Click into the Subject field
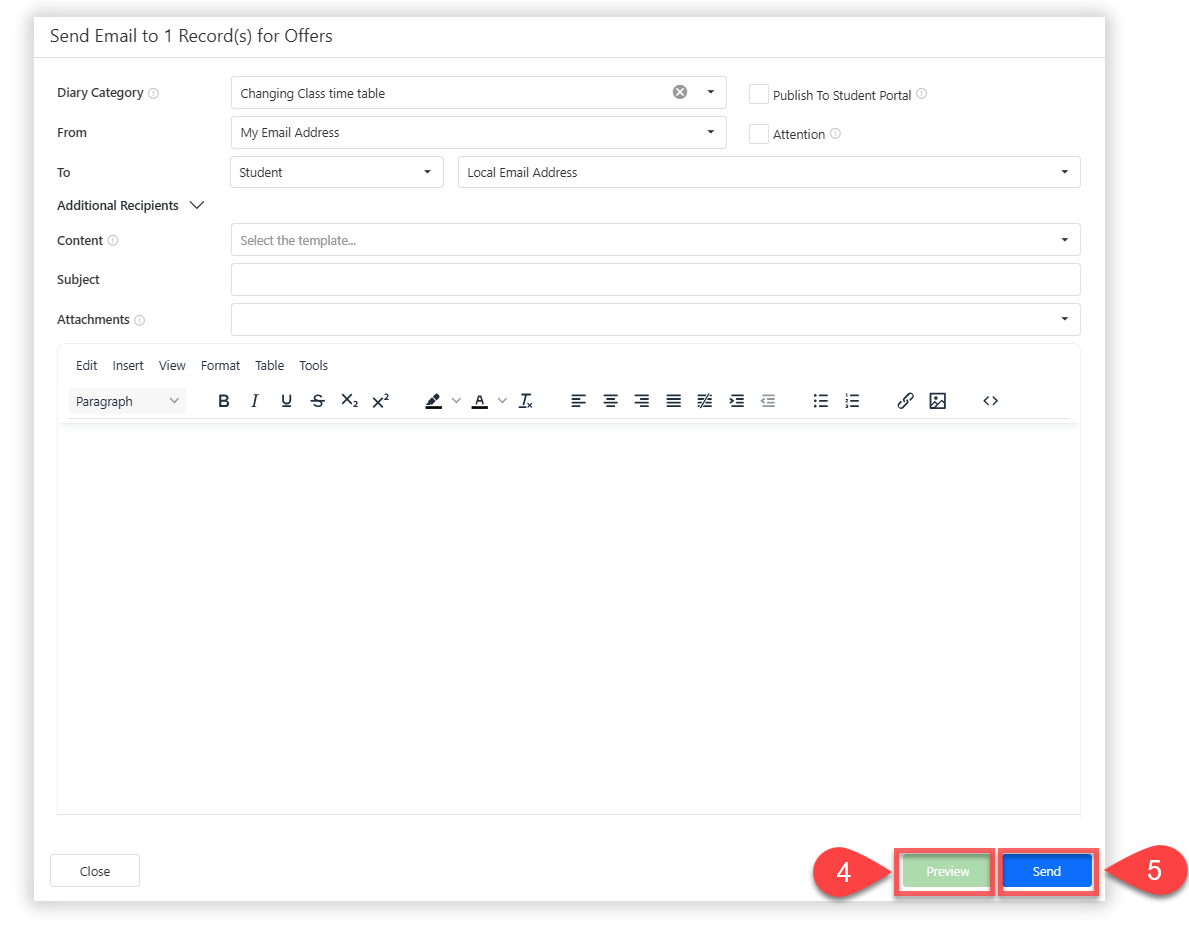 coord(655,280)
